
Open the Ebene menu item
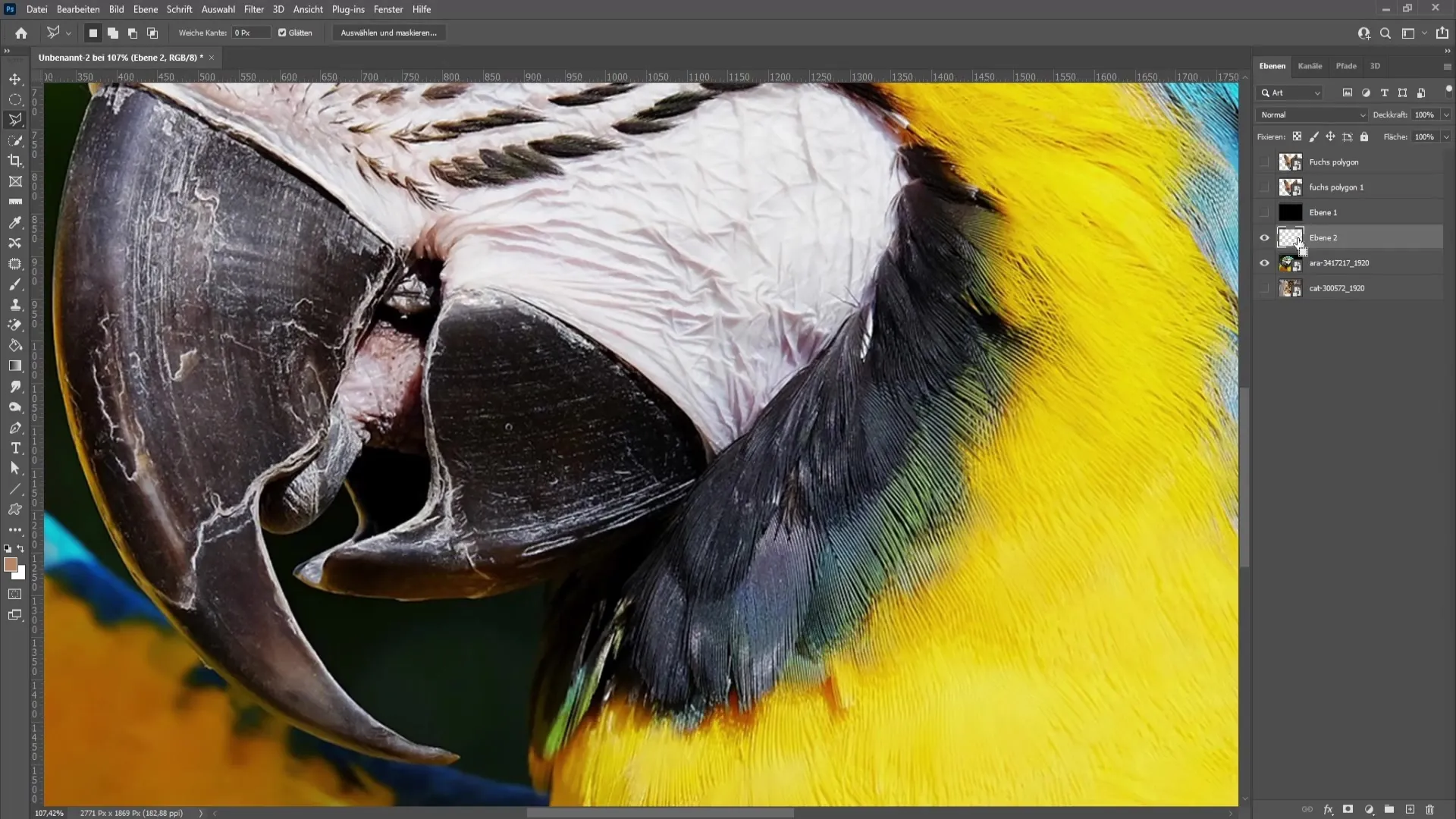point(144,9)
